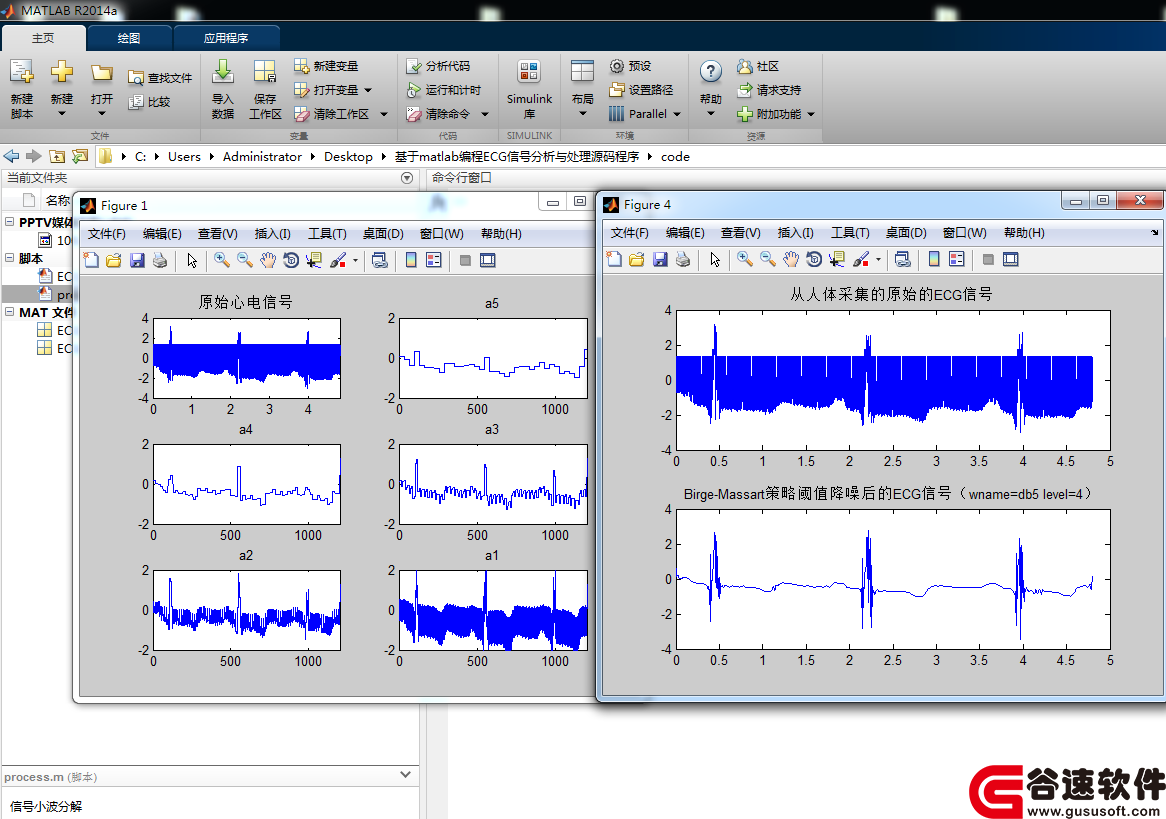Switch to the 应用程序 (Apps) tab

pos(226,38)
